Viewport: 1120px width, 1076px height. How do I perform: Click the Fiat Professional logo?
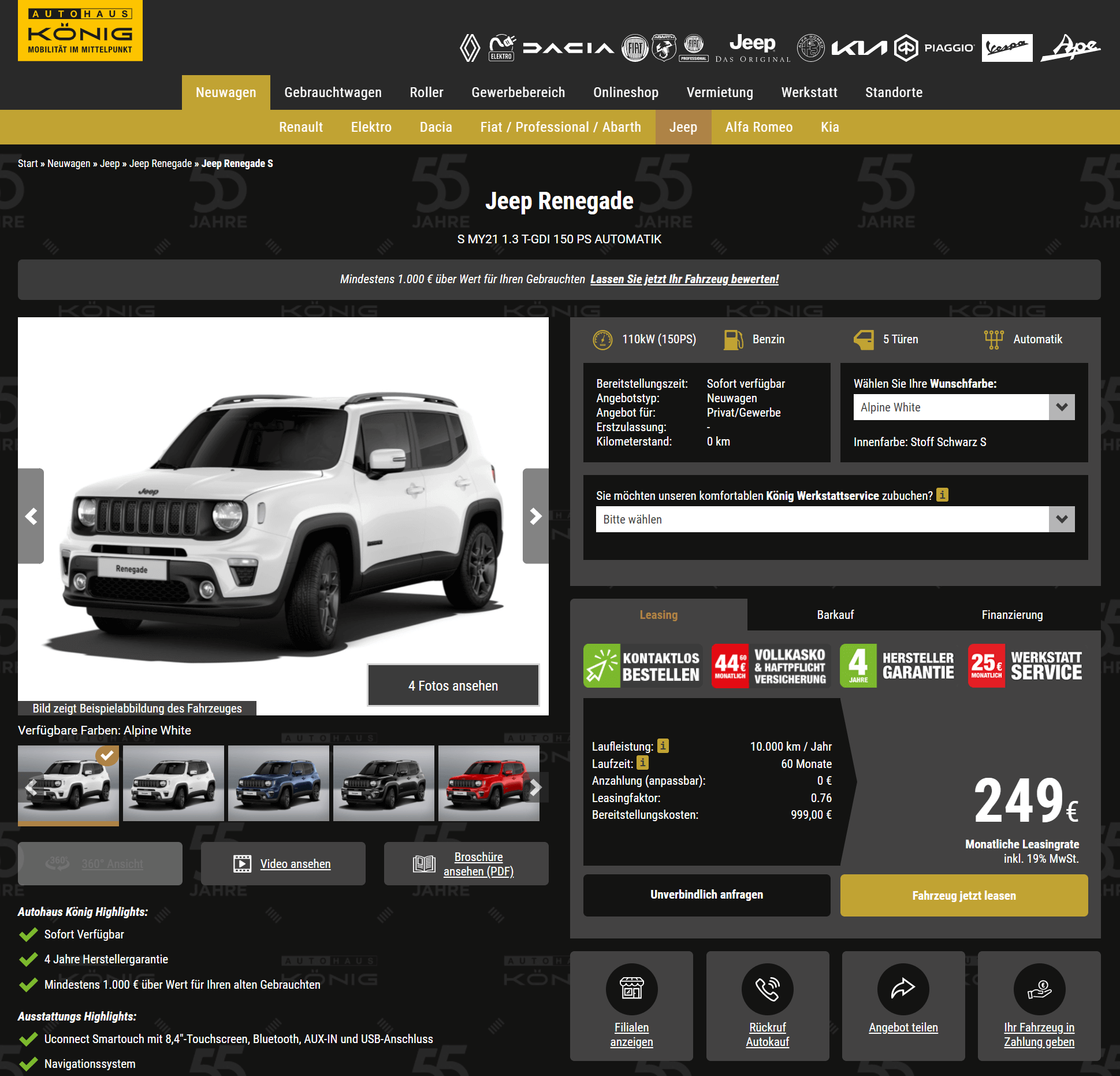click(x=694, y=48)
